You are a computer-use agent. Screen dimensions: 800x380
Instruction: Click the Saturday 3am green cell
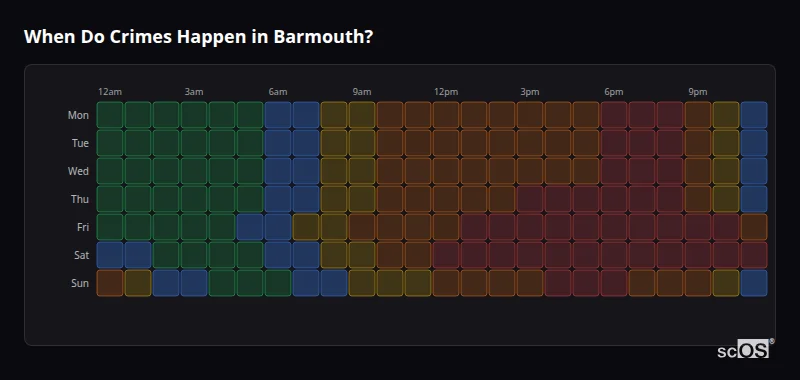tap(194, 255)
